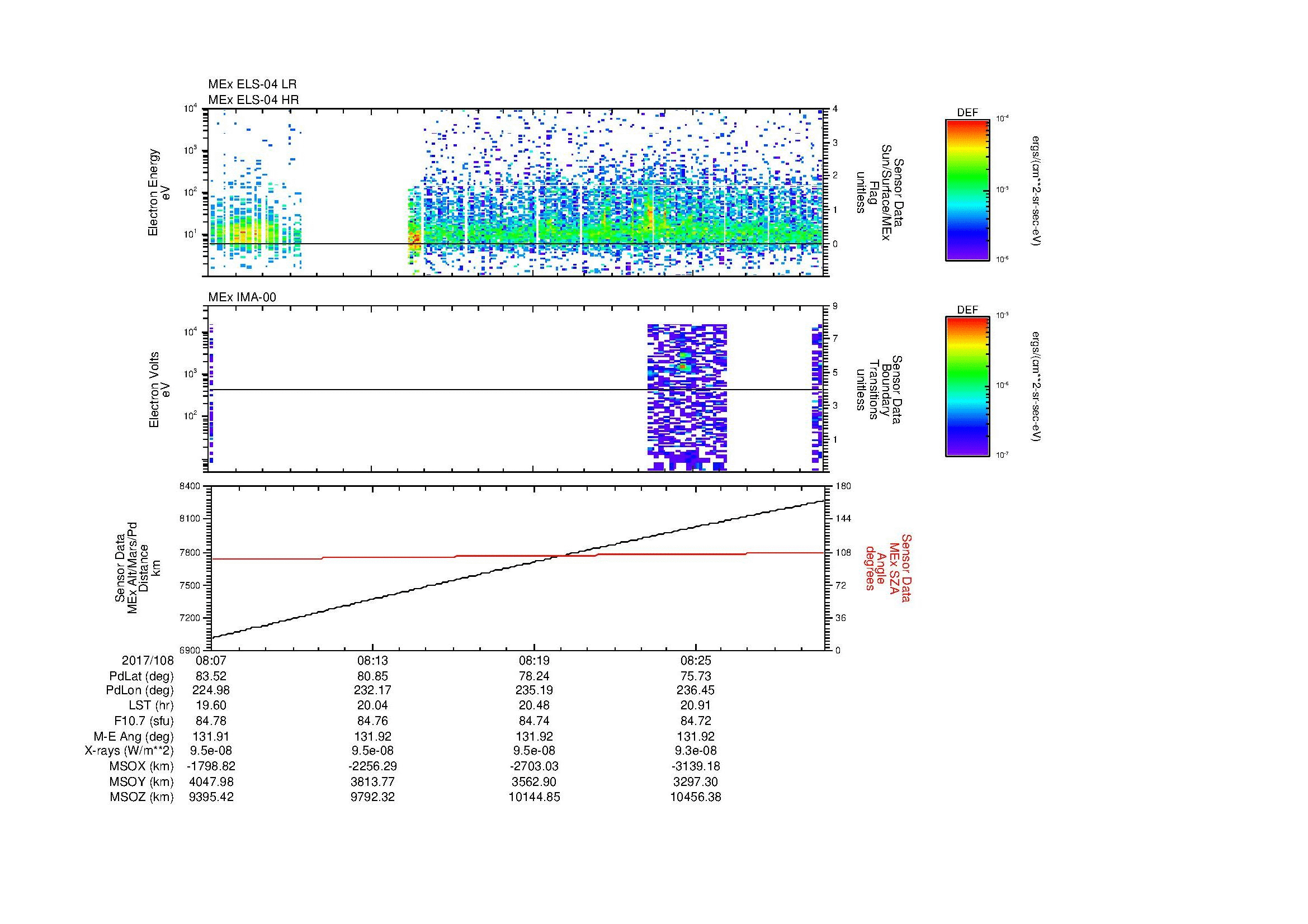Click the Sun/Surface/MEx Flag axis label
The width and height of the screenshot is (1308, 924).
(x=880, y=192)
